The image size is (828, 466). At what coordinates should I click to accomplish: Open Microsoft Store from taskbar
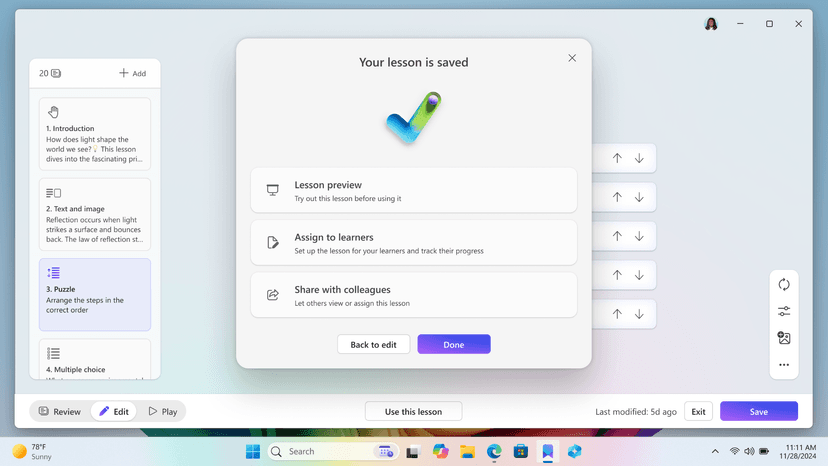tap(521, 452)
